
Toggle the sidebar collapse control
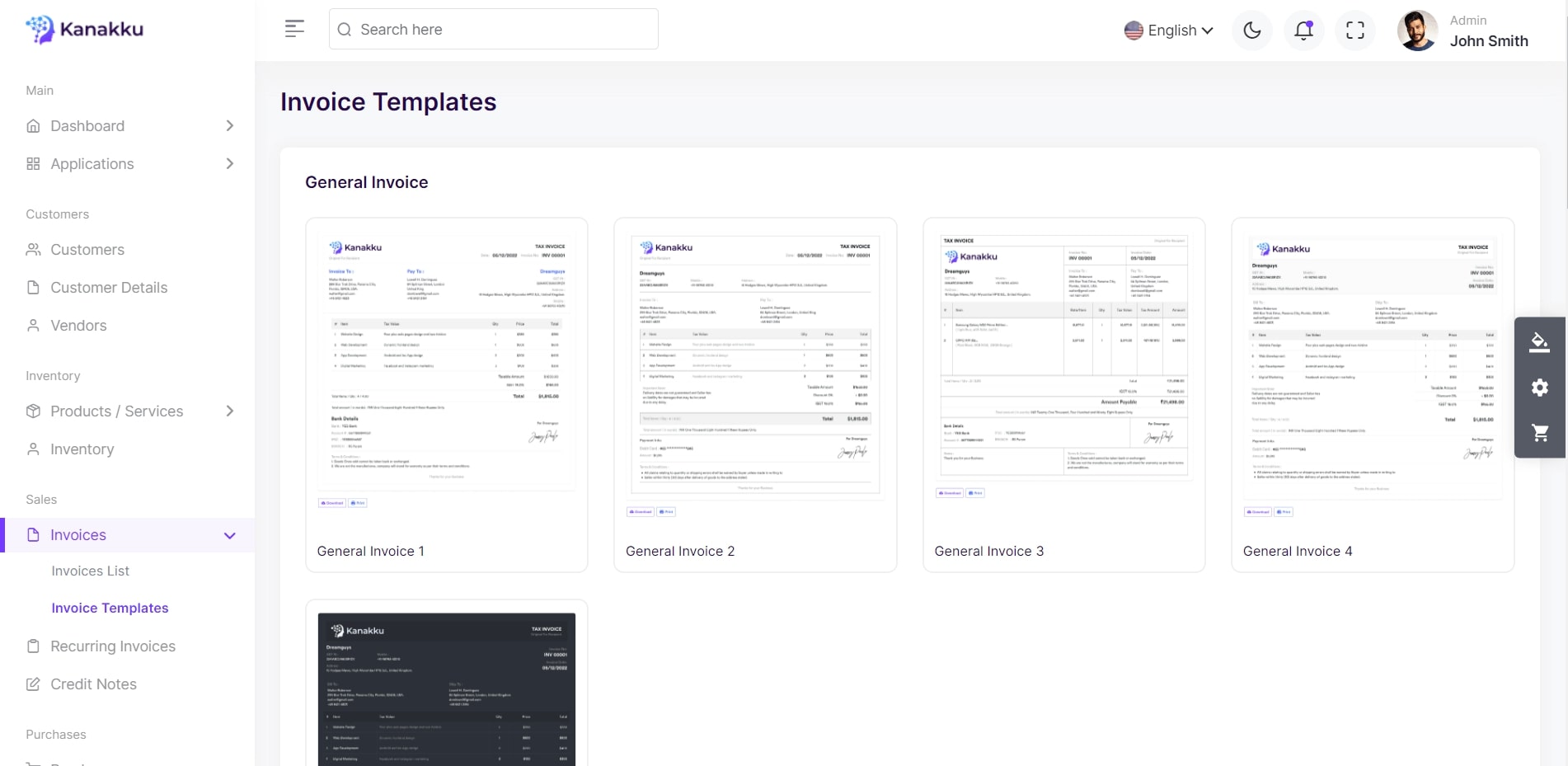click(293, 28)
